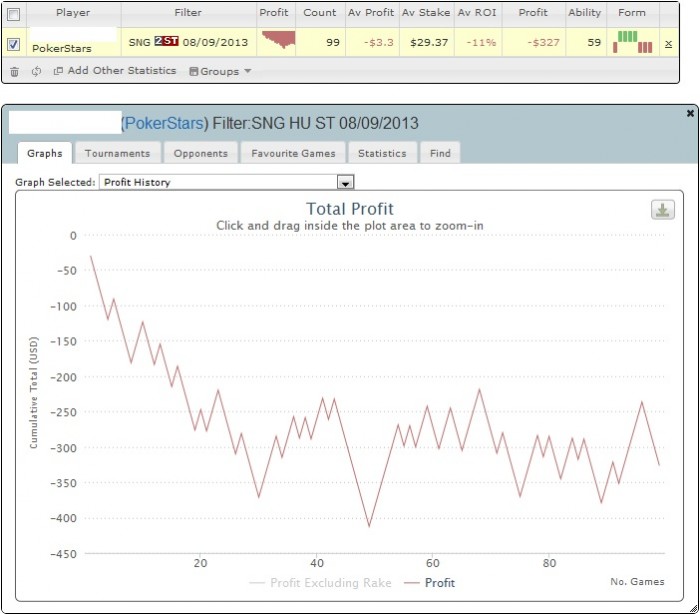Open the Tournaments tab

coord(117,153)
